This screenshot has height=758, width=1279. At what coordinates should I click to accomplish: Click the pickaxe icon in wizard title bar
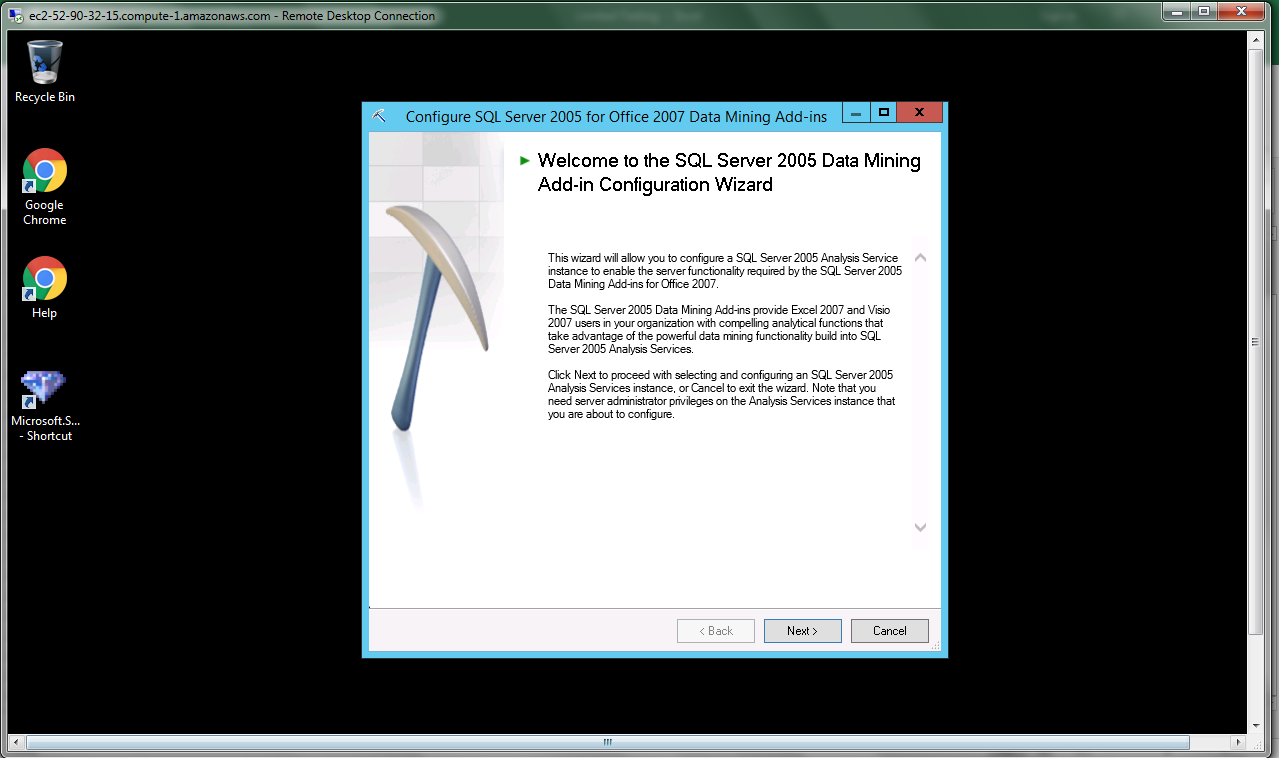(x=379, y=116)
